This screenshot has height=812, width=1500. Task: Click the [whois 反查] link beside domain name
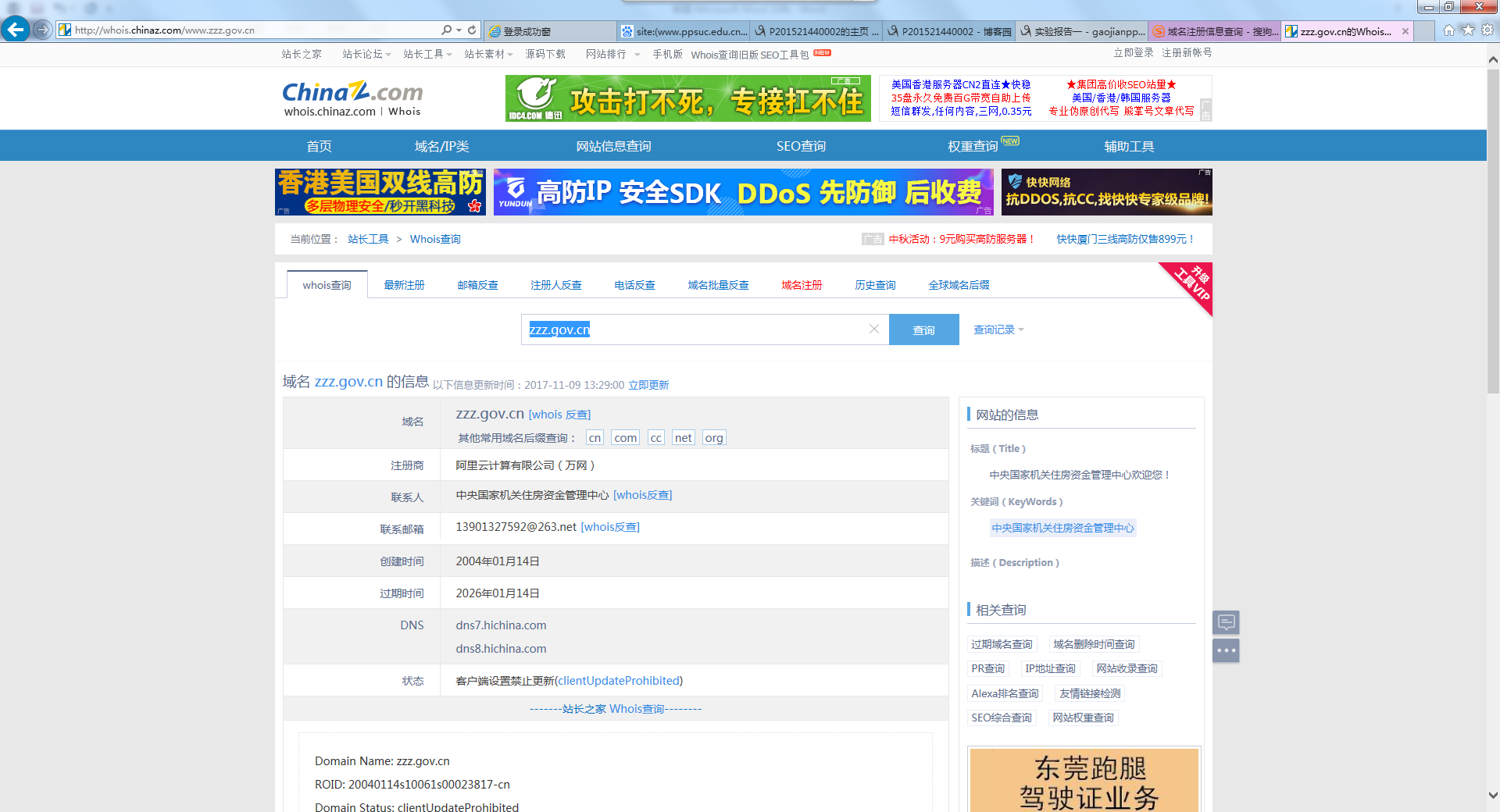pyautogui.click(x=559, y=415)
